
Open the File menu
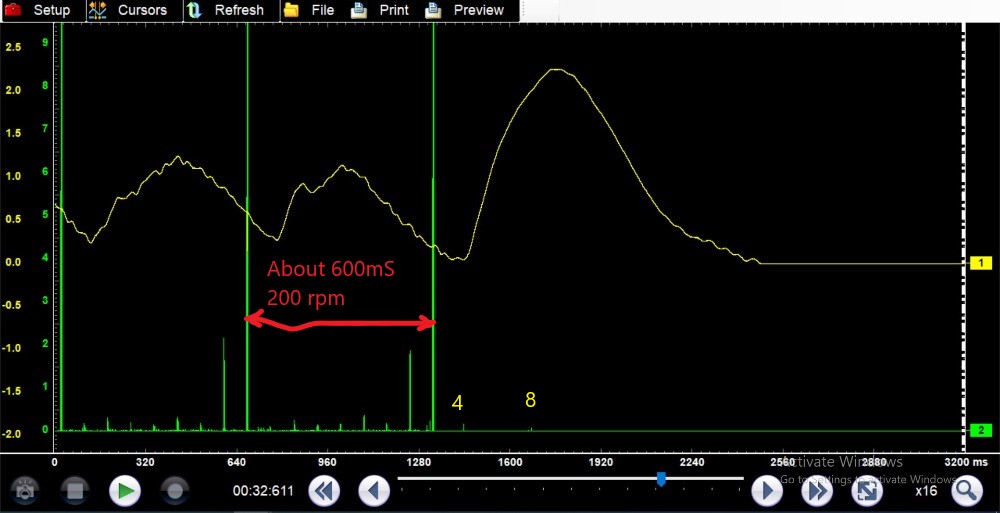(x=310, y=10)
